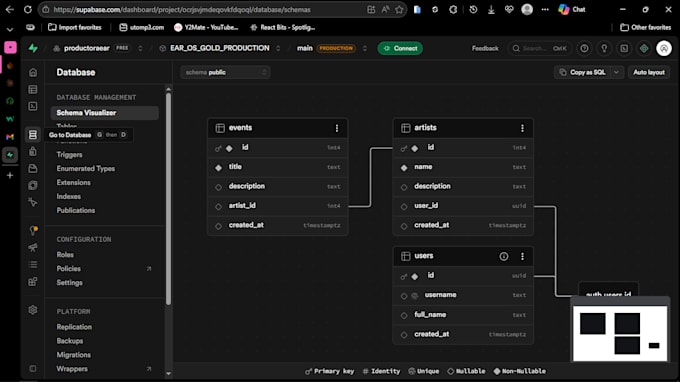Open the user account avatar in header

tap(664, 48)
